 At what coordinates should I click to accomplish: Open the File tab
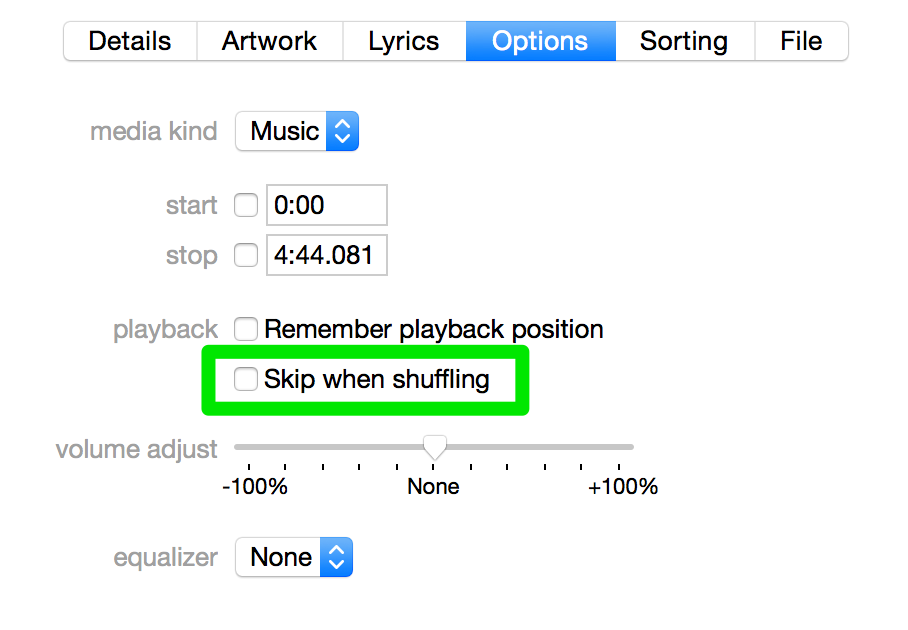(801, 42)
